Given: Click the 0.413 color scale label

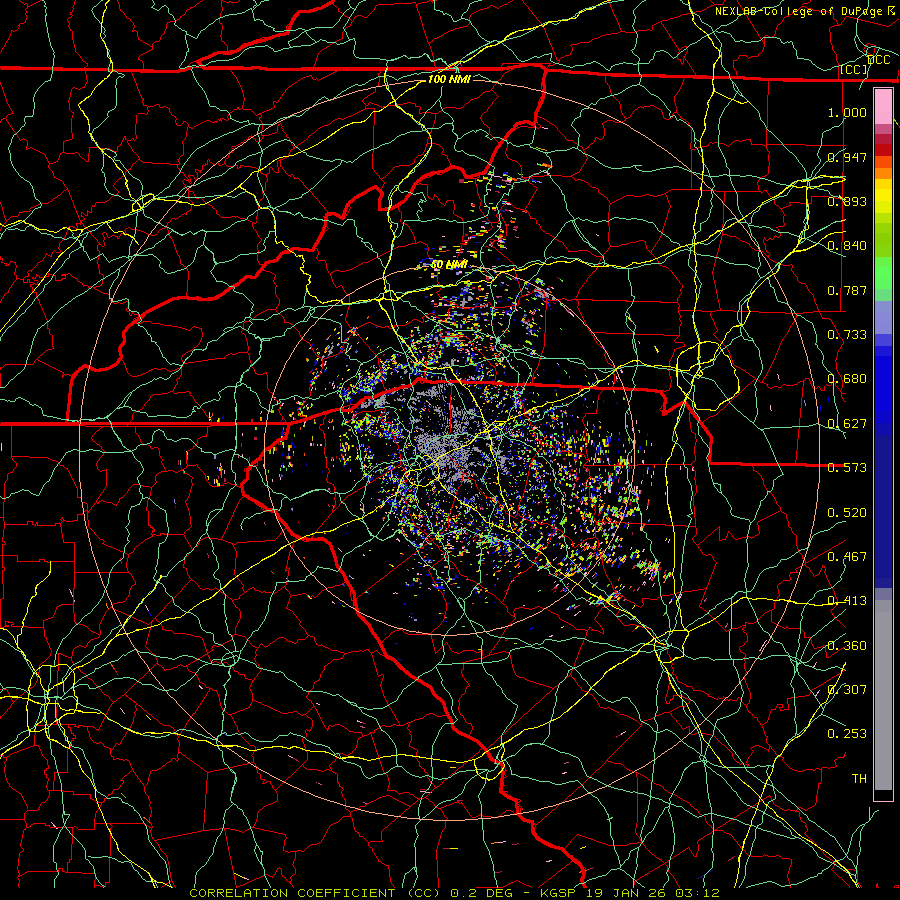Looking at the screenshot, I should (x=847, y=601).
